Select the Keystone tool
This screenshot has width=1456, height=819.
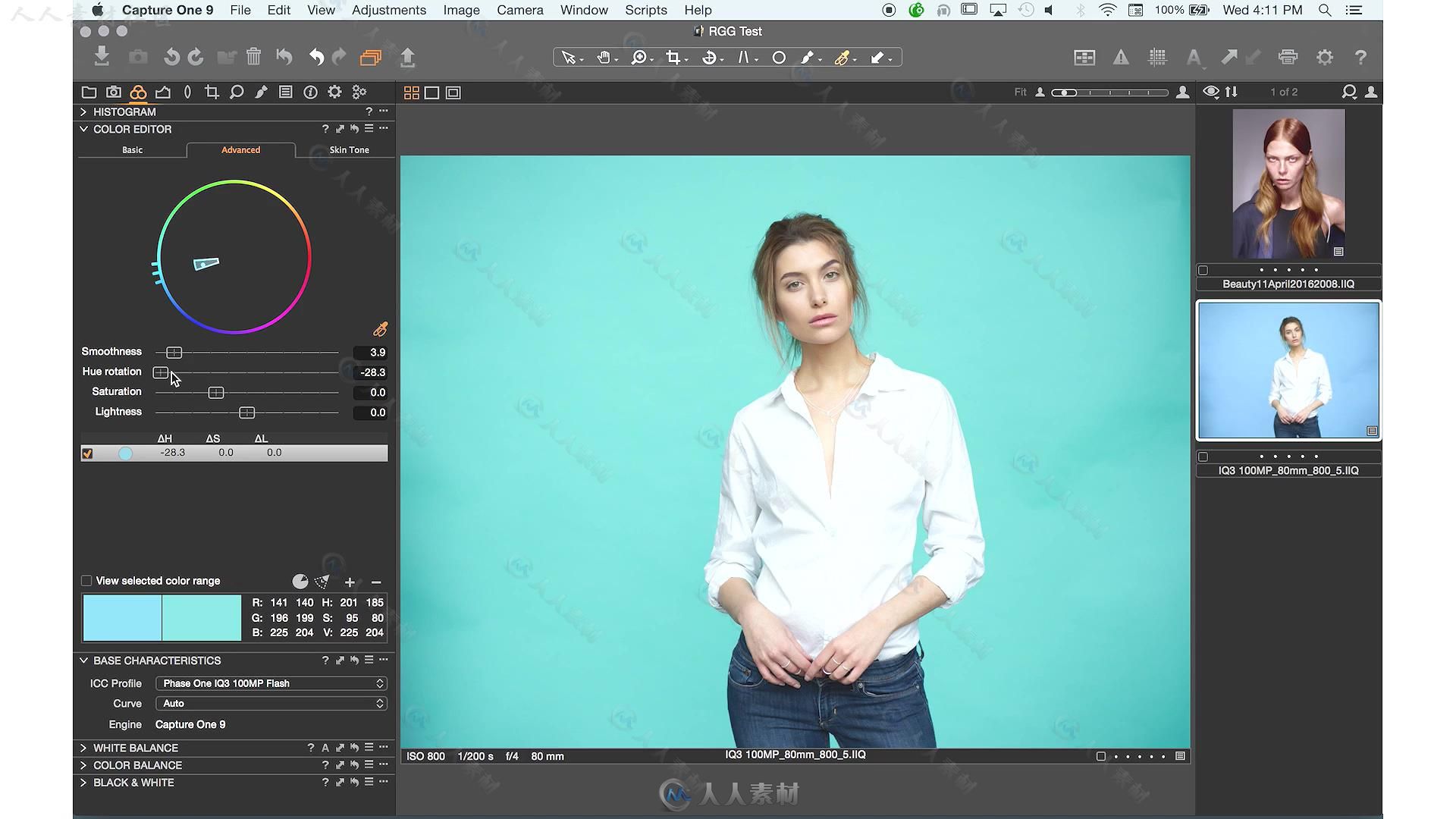tap(745, 58)
